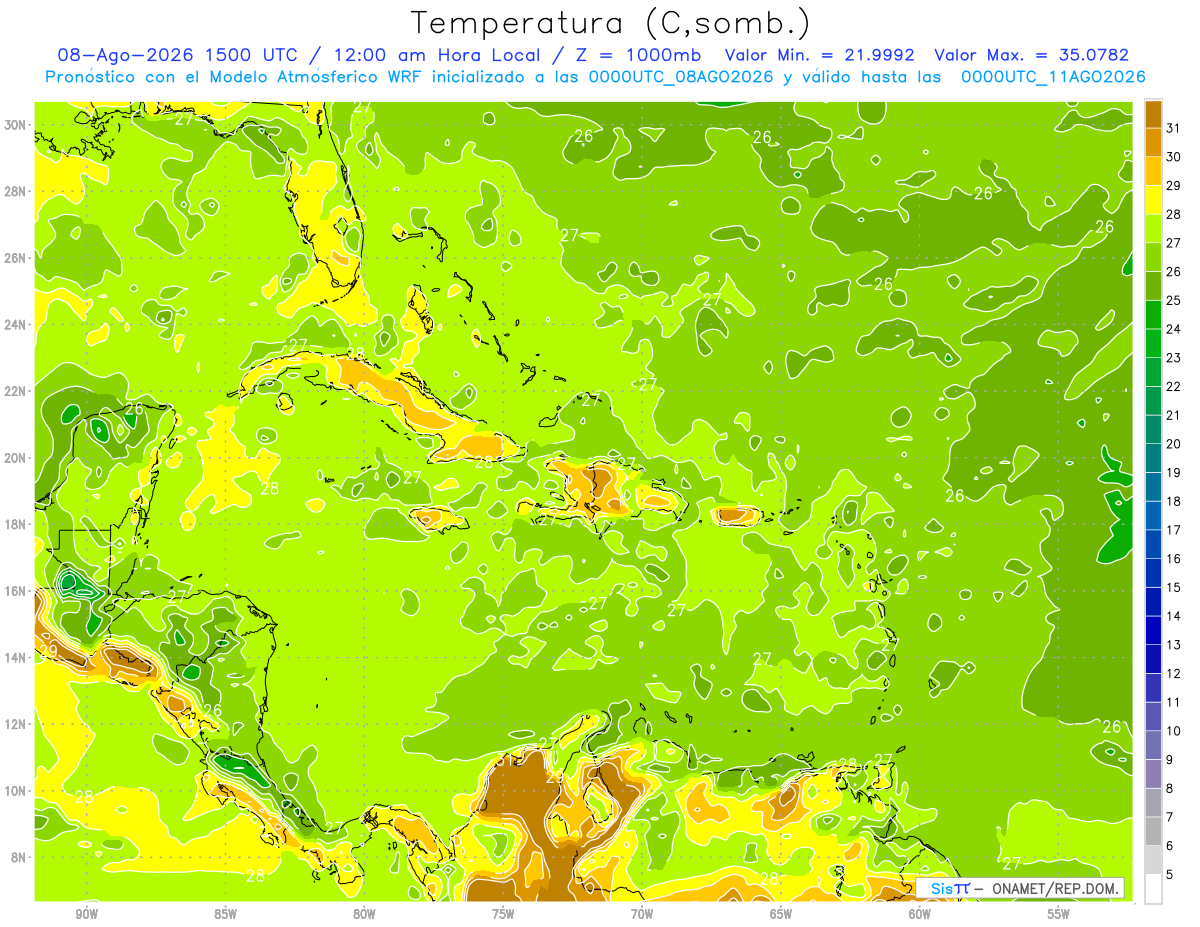Click the legend value 17

point(1174,530)
